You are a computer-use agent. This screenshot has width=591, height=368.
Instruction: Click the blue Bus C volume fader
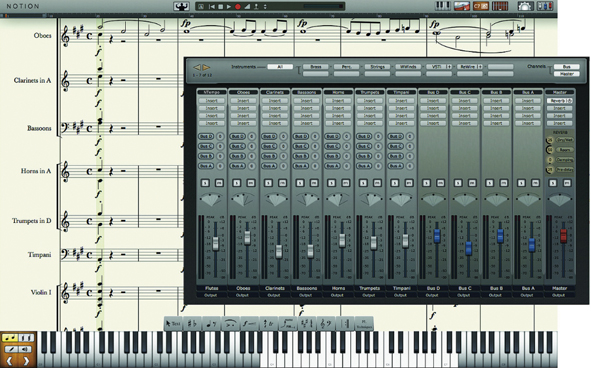pos(469,248)
